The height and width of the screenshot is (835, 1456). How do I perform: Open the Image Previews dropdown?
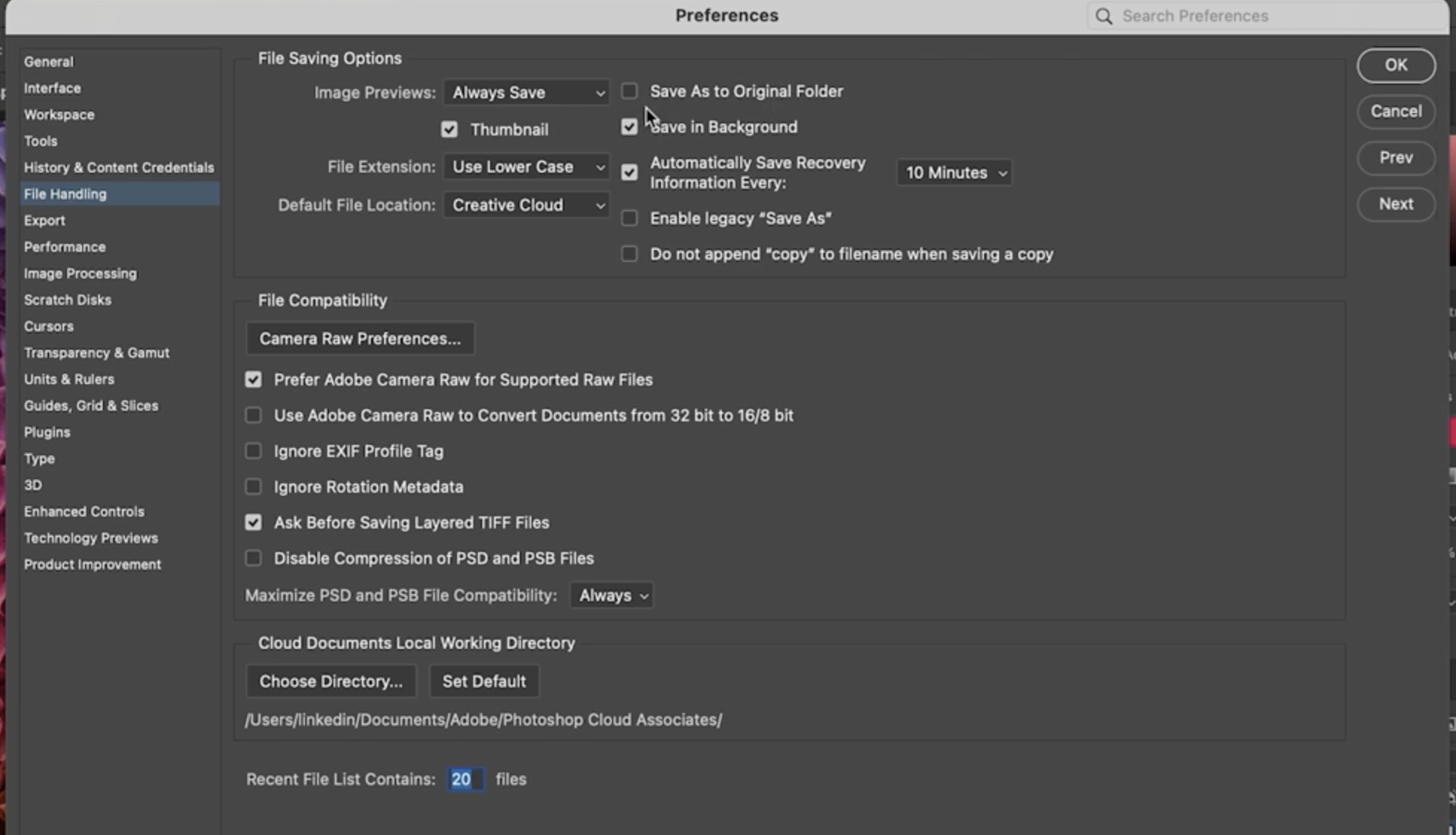tap(526, 93)
